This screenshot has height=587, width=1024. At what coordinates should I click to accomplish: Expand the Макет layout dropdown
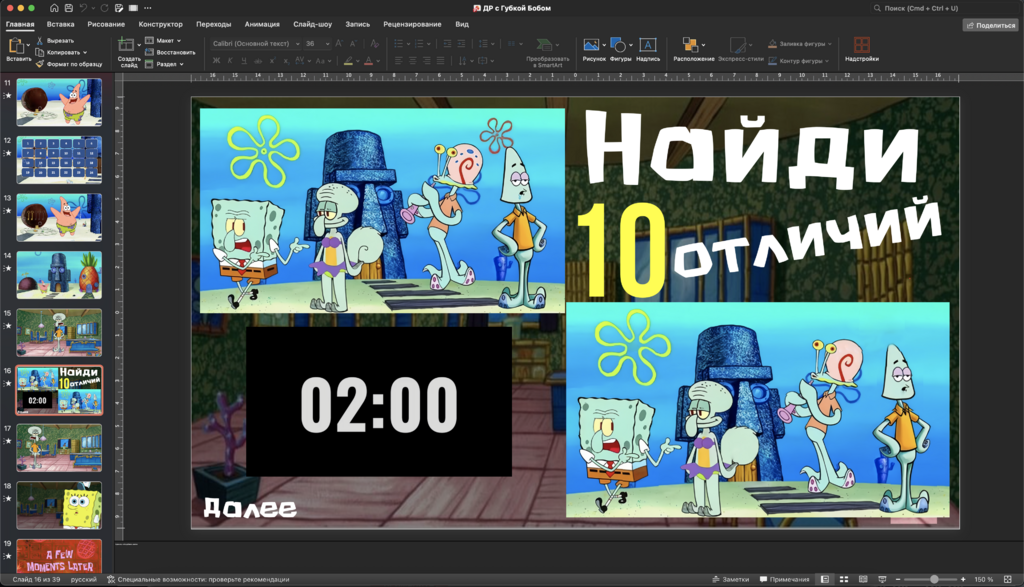click(x=179, y=40)
